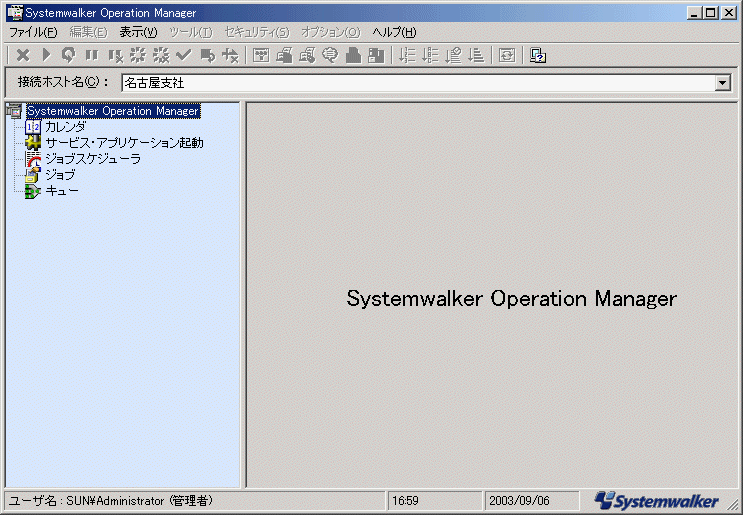Click the solid dark building icon
This screenshot has width=743, height=515.
(x=353, y=55)
